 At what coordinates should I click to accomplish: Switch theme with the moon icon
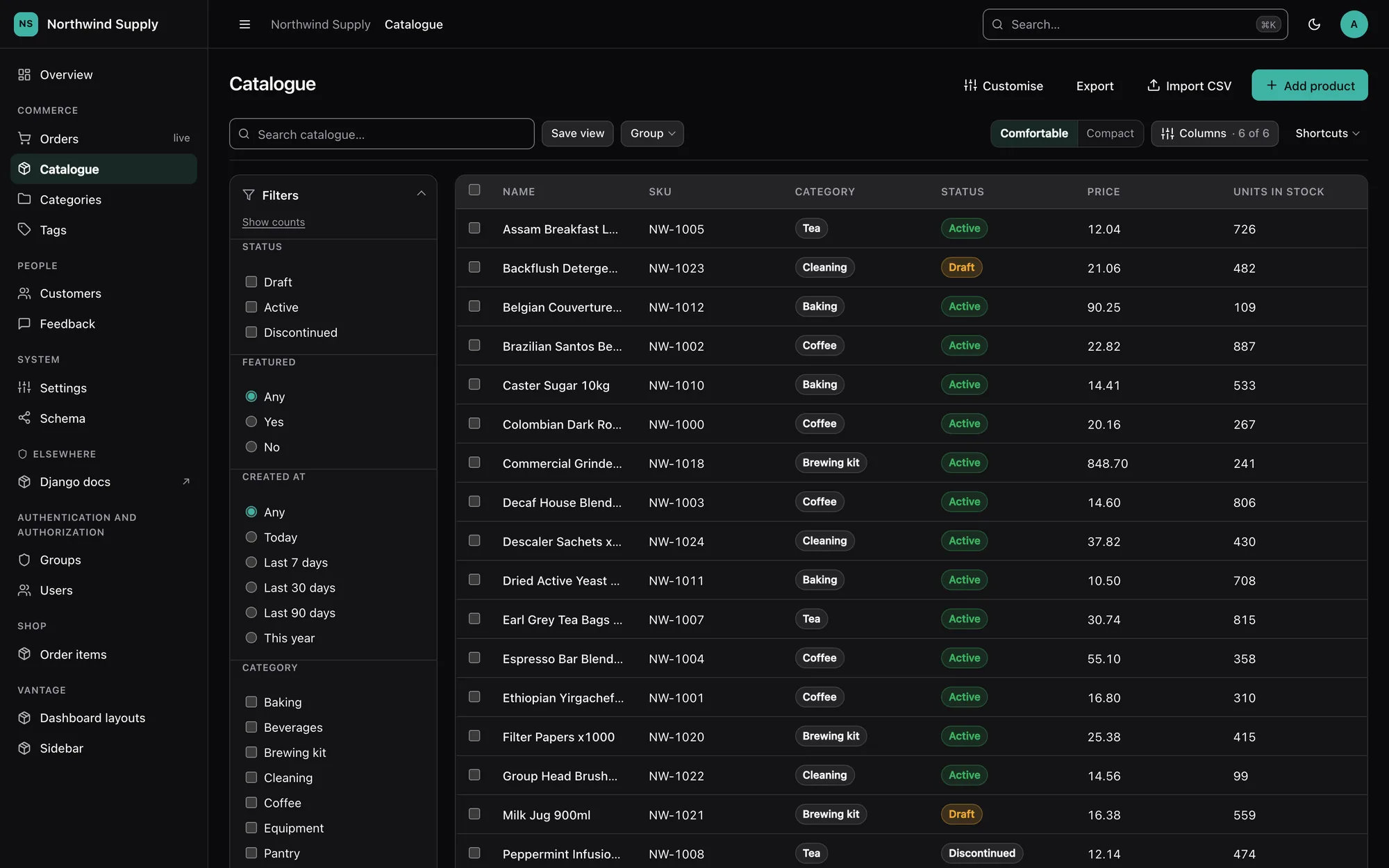point(1314,24)
